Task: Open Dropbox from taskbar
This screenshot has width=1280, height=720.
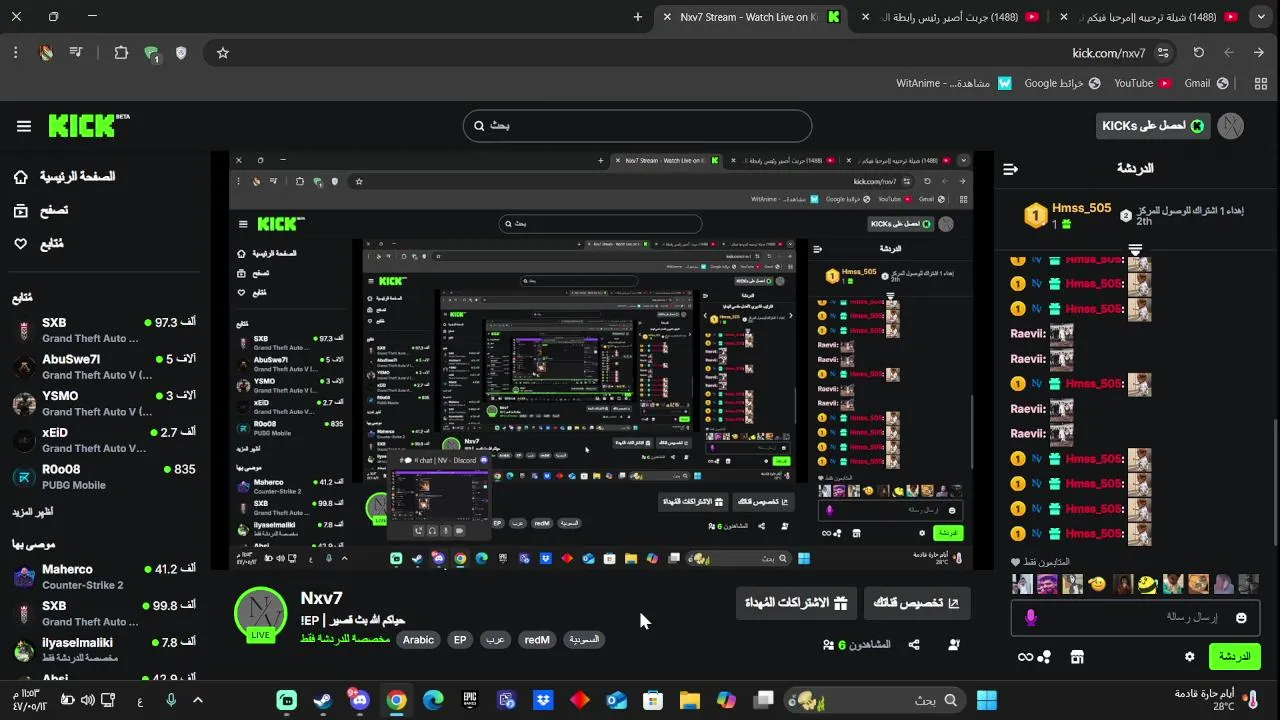Action: [x=543, y=700]
